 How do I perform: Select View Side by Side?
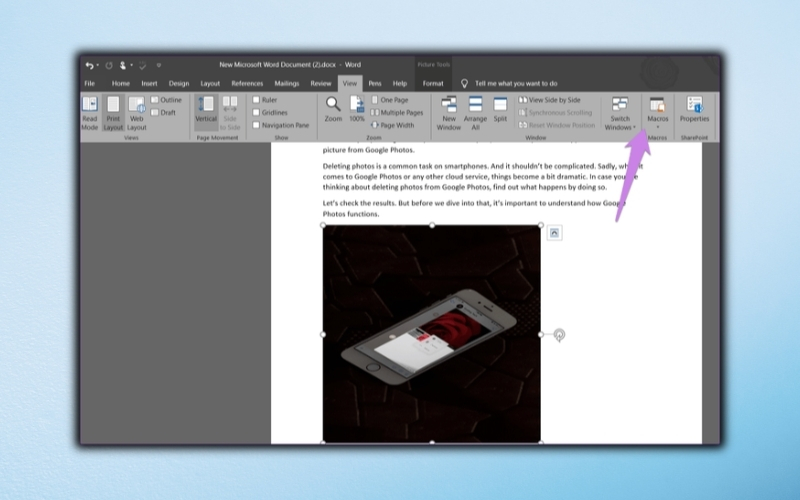coord(549,100)
